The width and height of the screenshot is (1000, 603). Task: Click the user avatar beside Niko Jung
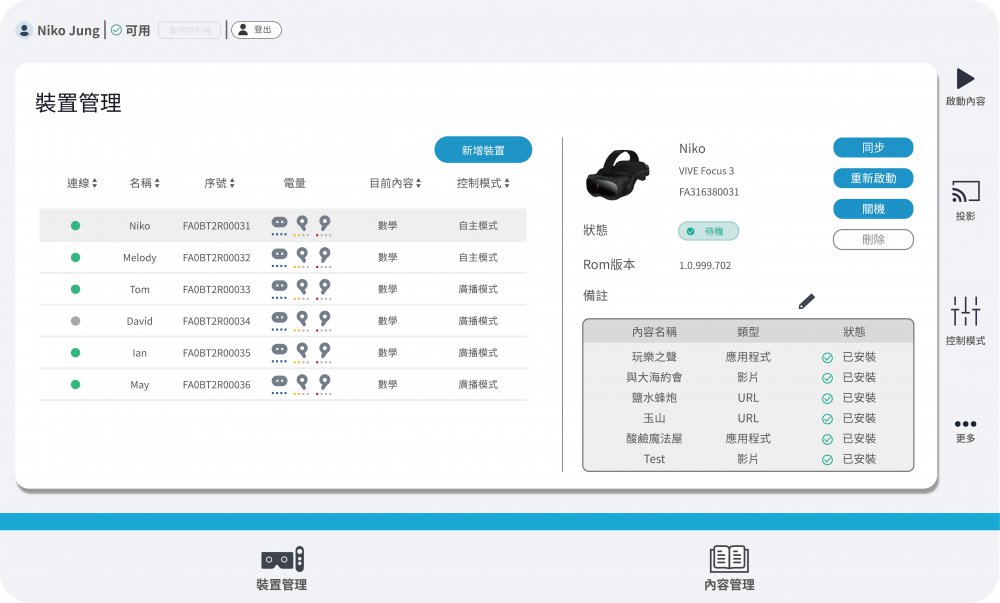(24, 30)
